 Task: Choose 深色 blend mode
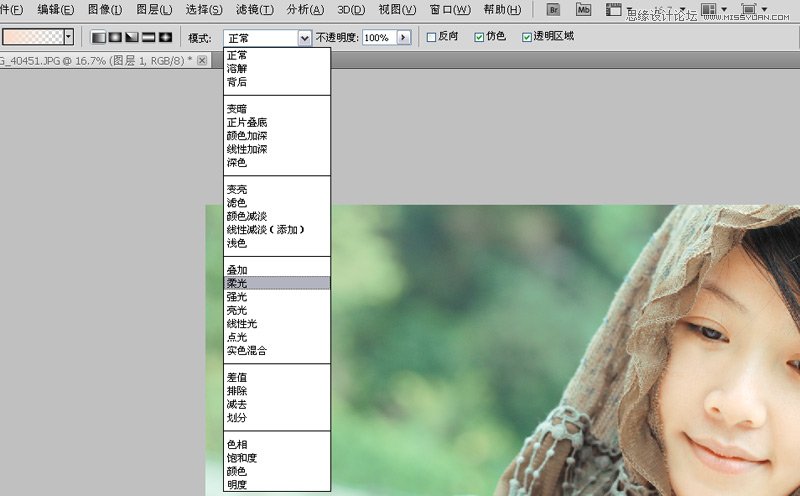(277, 162)
